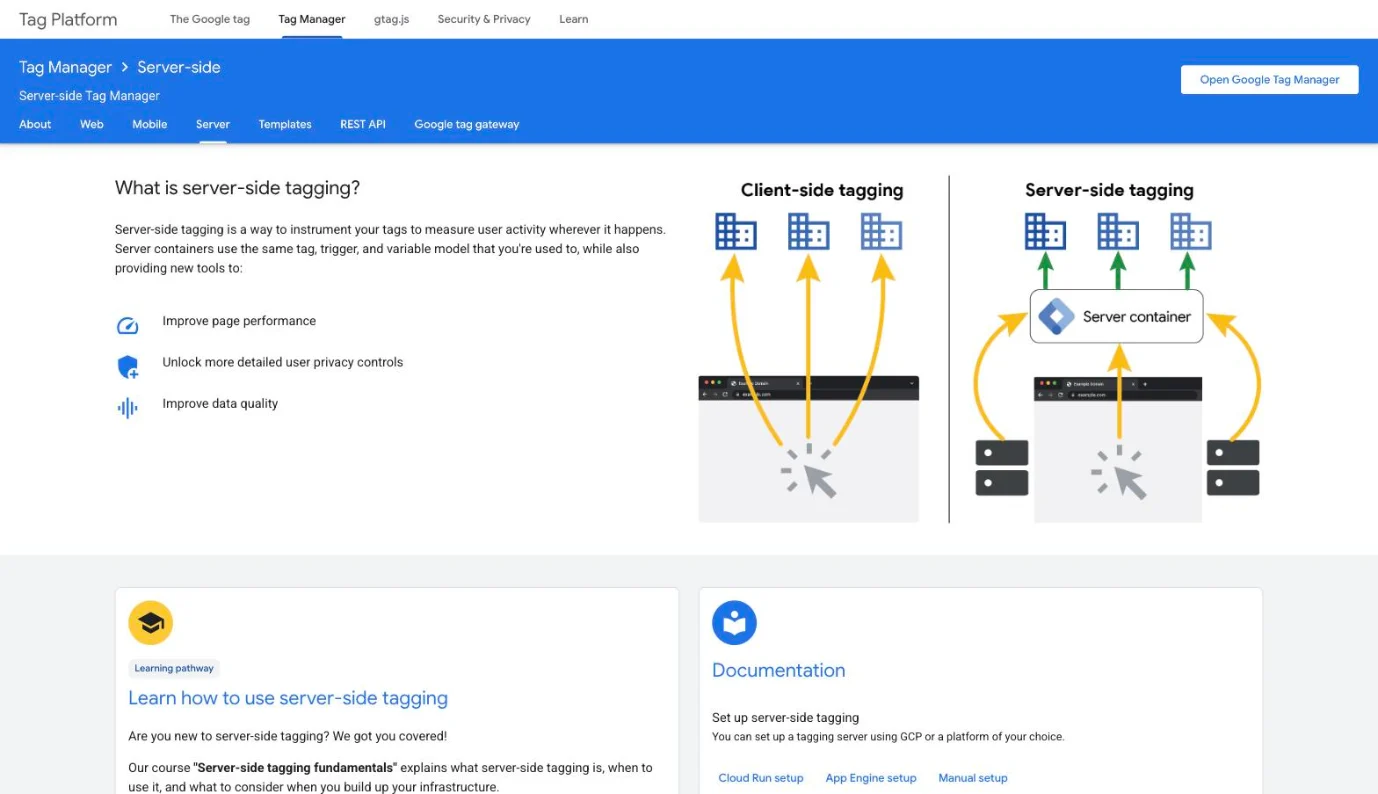Click the 'Improve data quality' text
1378x794 pixels.
tap(220, 404)
